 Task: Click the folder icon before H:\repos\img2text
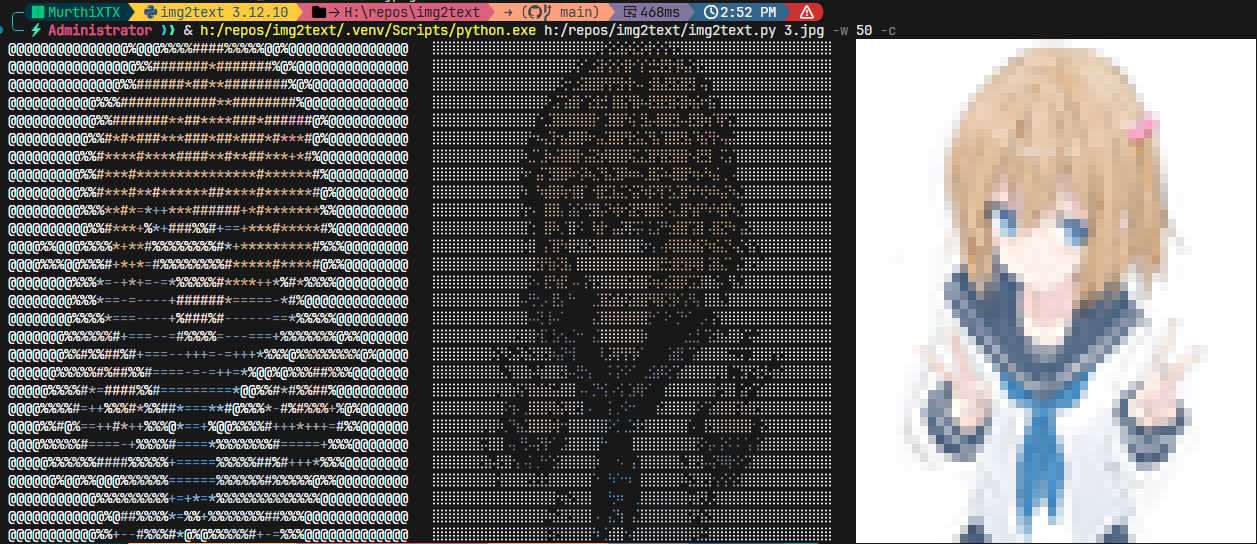[319, 12]
